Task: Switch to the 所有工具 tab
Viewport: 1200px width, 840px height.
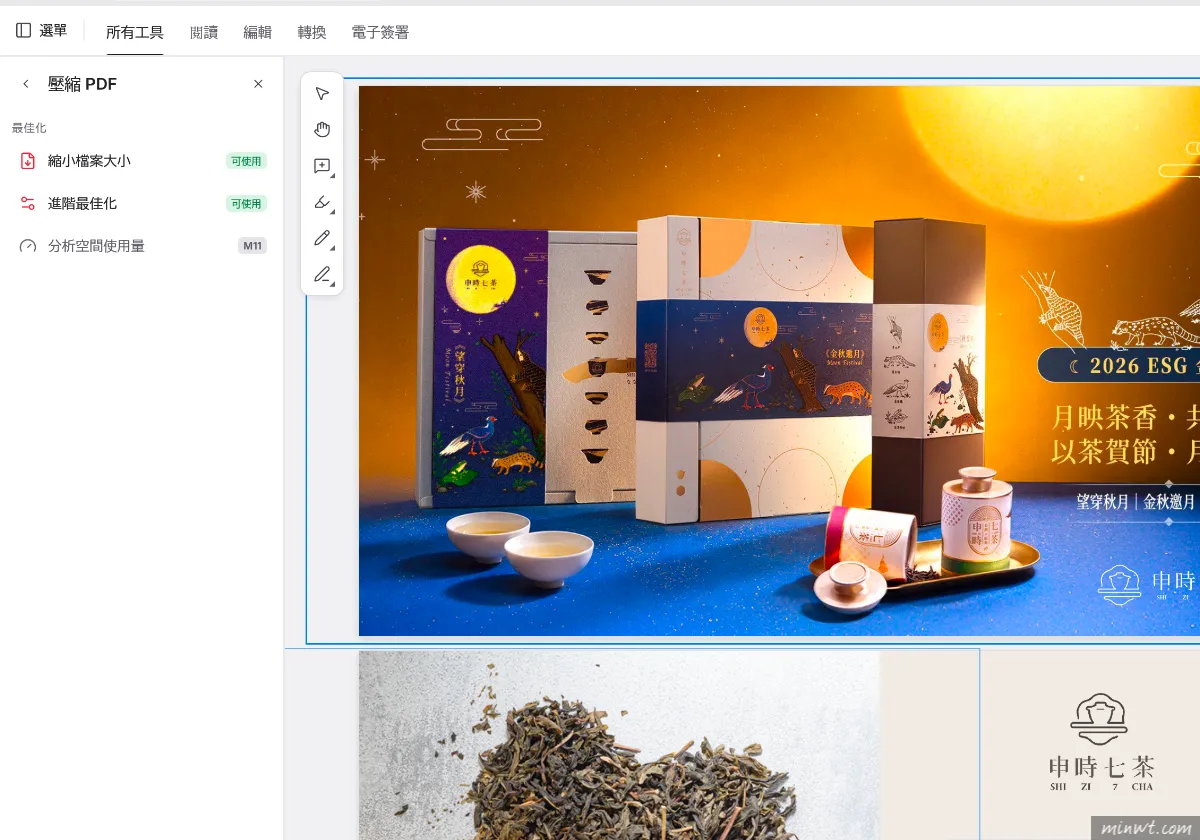Action: (135, 32)
